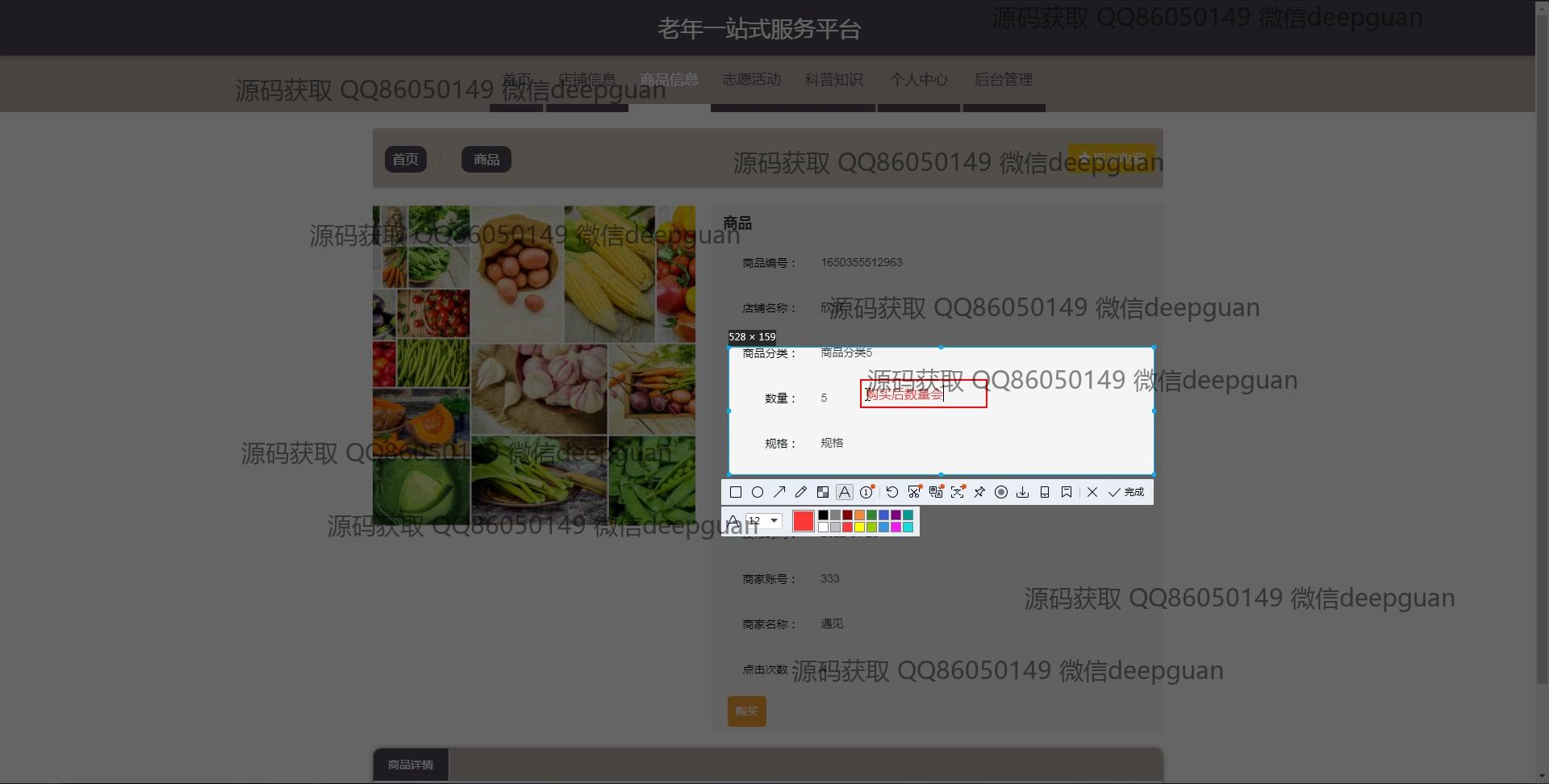
Task: Open the font size dropdown
Action: click(774, 521)
